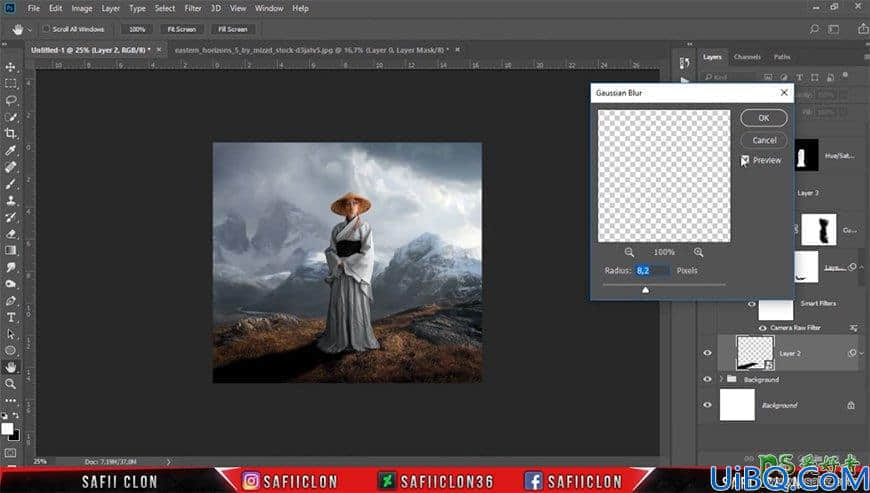Select the Brush tool
870x493 pixels.
click(11, 184)
